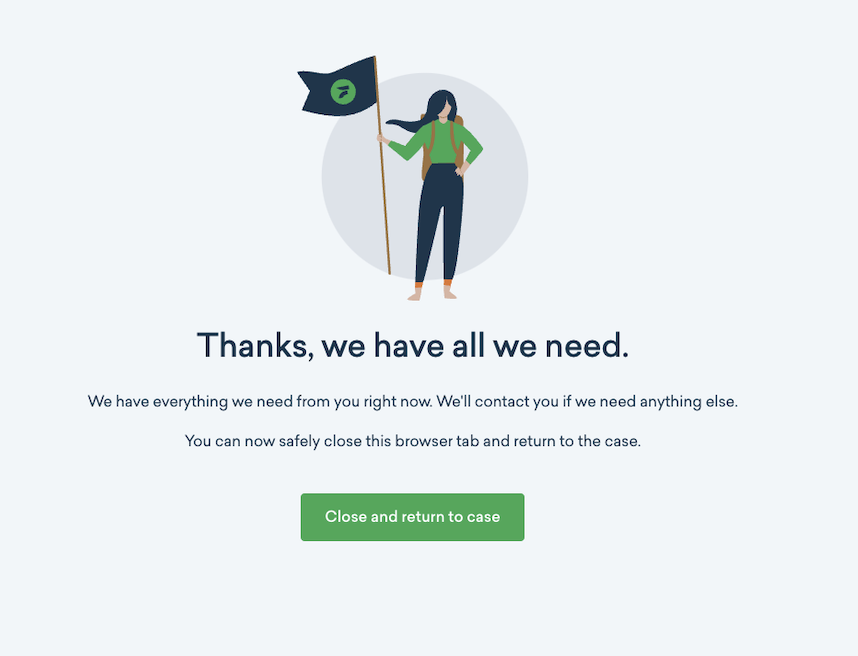Click the We'll contact you sentence
The image size is (858, 656).
click(587, 402)
